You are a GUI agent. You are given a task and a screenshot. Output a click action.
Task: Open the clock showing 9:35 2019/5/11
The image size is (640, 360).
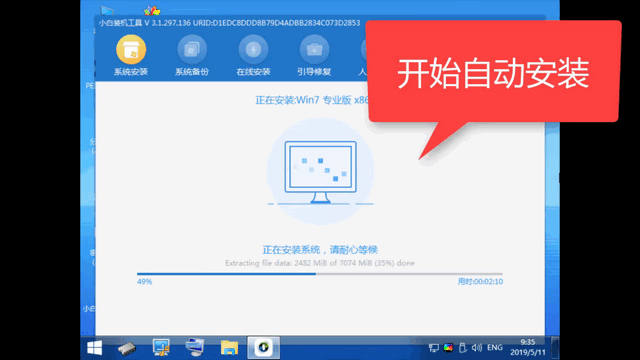(x=527, y=347)
